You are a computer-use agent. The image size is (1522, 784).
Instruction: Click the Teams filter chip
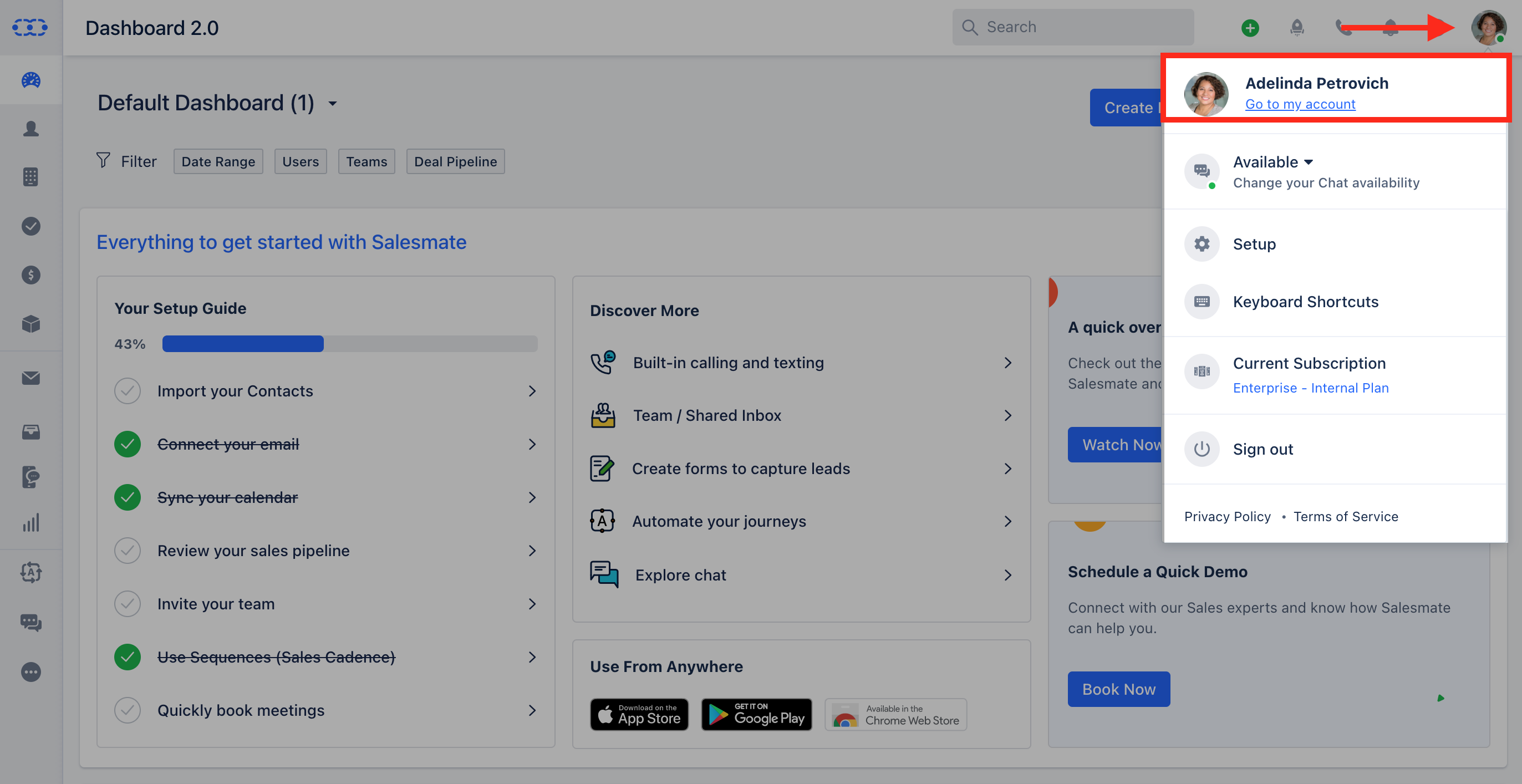pos(366,161)
